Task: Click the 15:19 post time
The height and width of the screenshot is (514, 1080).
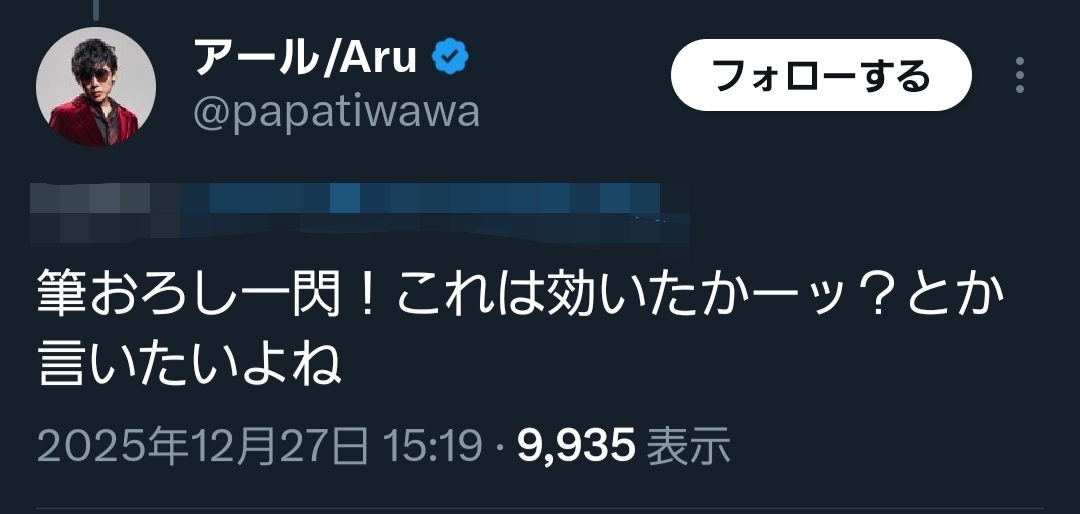Action: tap(432, 446)
